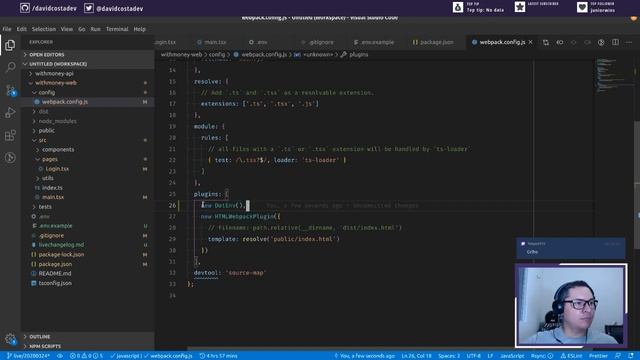Click the top tip jar icon
The width and height of the screenshot is (640, 360).
pos(458,7)
